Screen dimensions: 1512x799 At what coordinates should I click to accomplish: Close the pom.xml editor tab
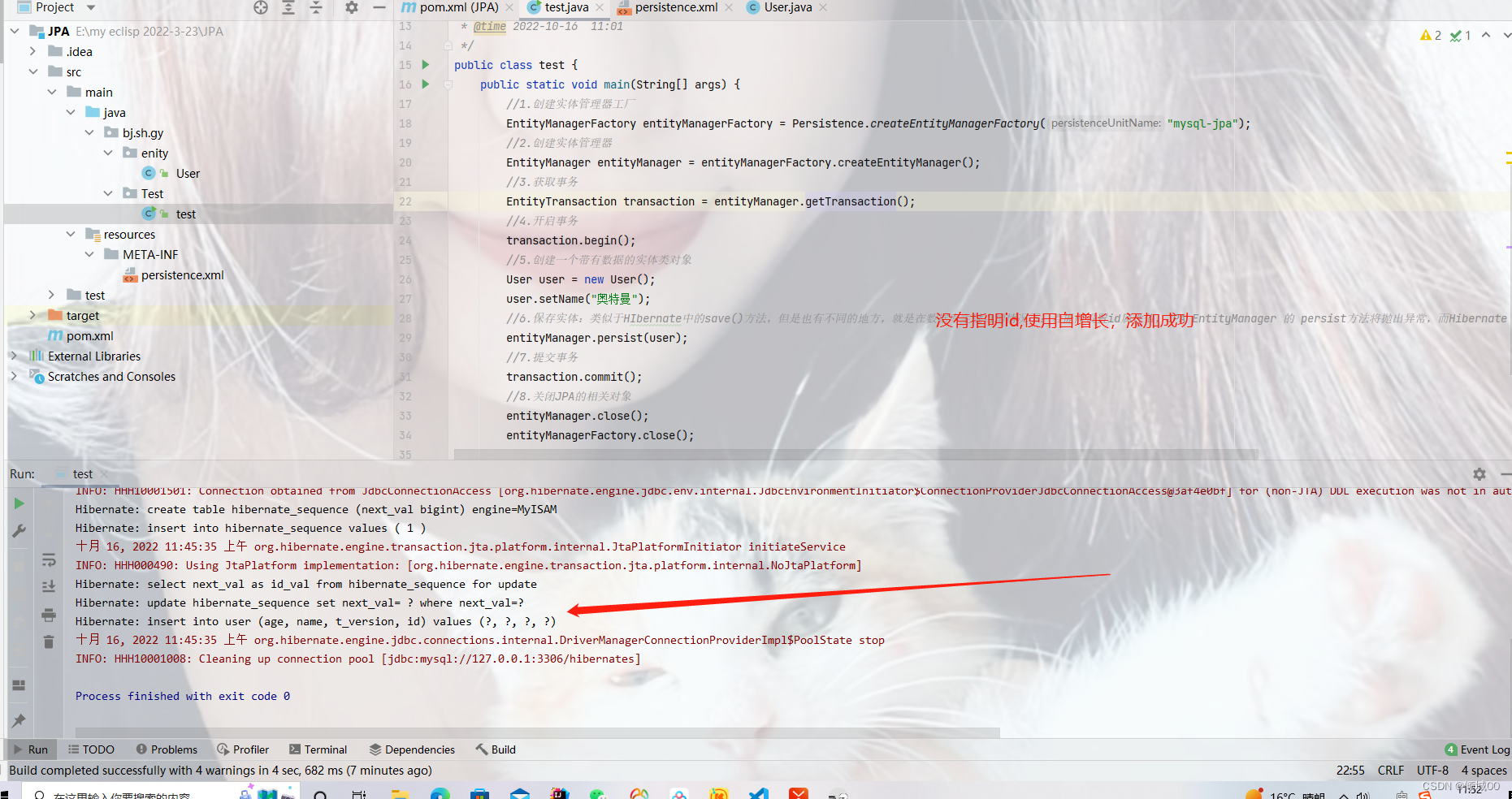click(x=509, y=7)
